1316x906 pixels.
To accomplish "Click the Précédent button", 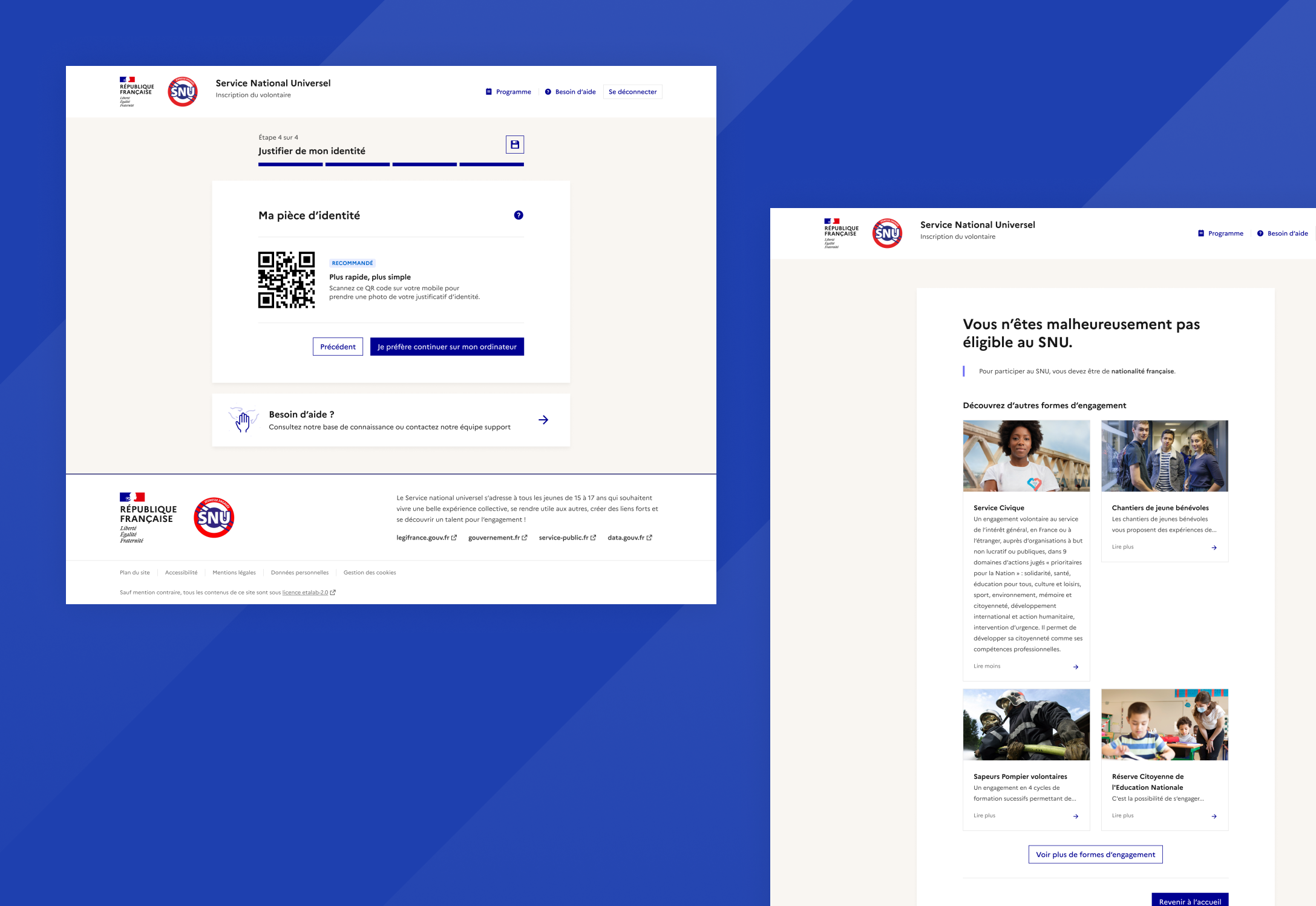I will pos(338,347).
